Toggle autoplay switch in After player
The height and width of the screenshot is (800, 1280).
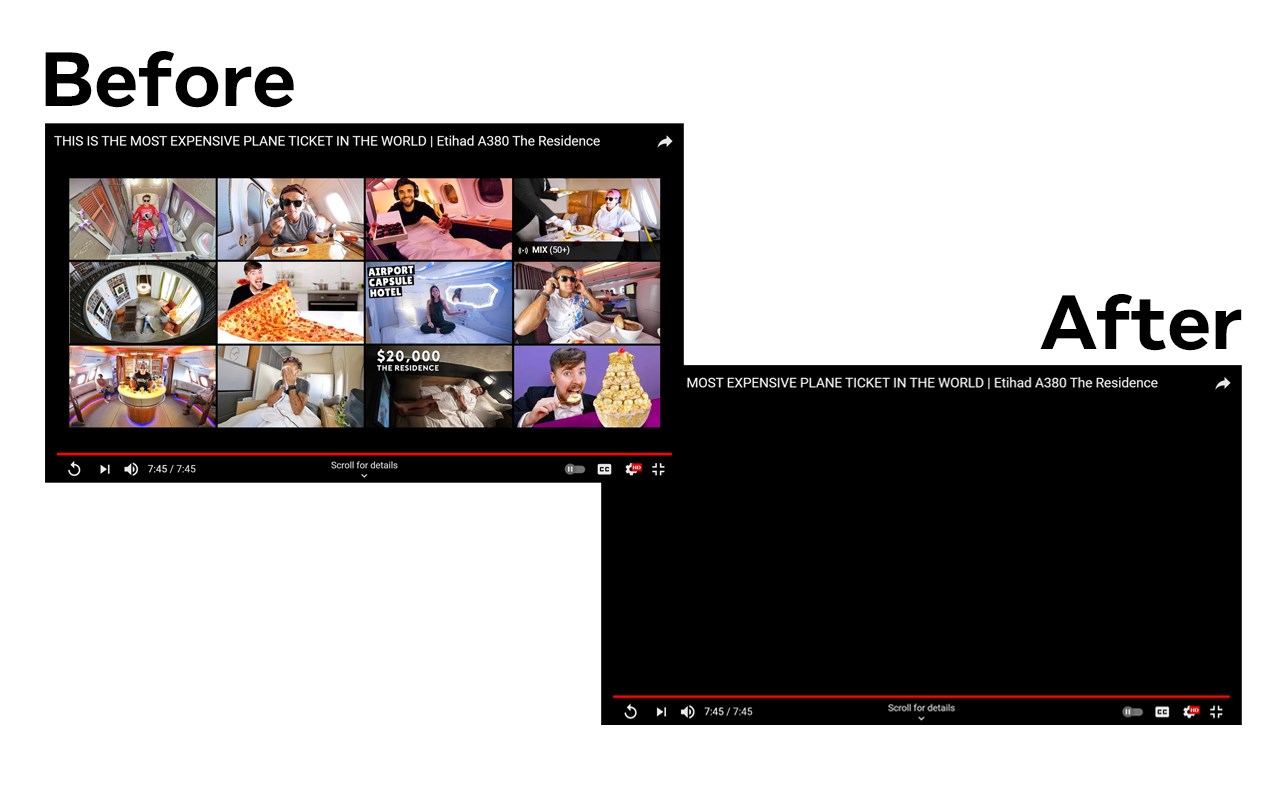1132,712
